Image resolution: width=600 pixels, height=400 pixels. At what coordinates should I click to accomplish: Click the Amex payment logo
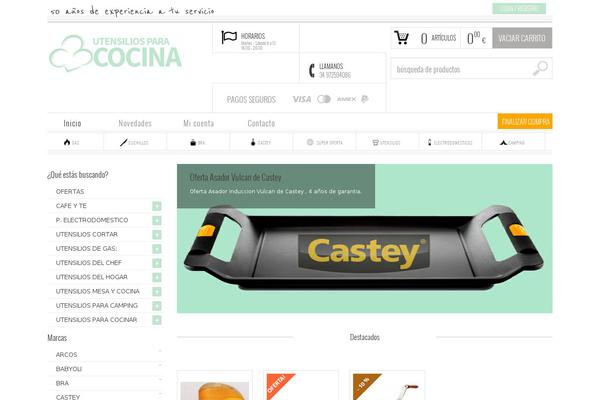346,99
